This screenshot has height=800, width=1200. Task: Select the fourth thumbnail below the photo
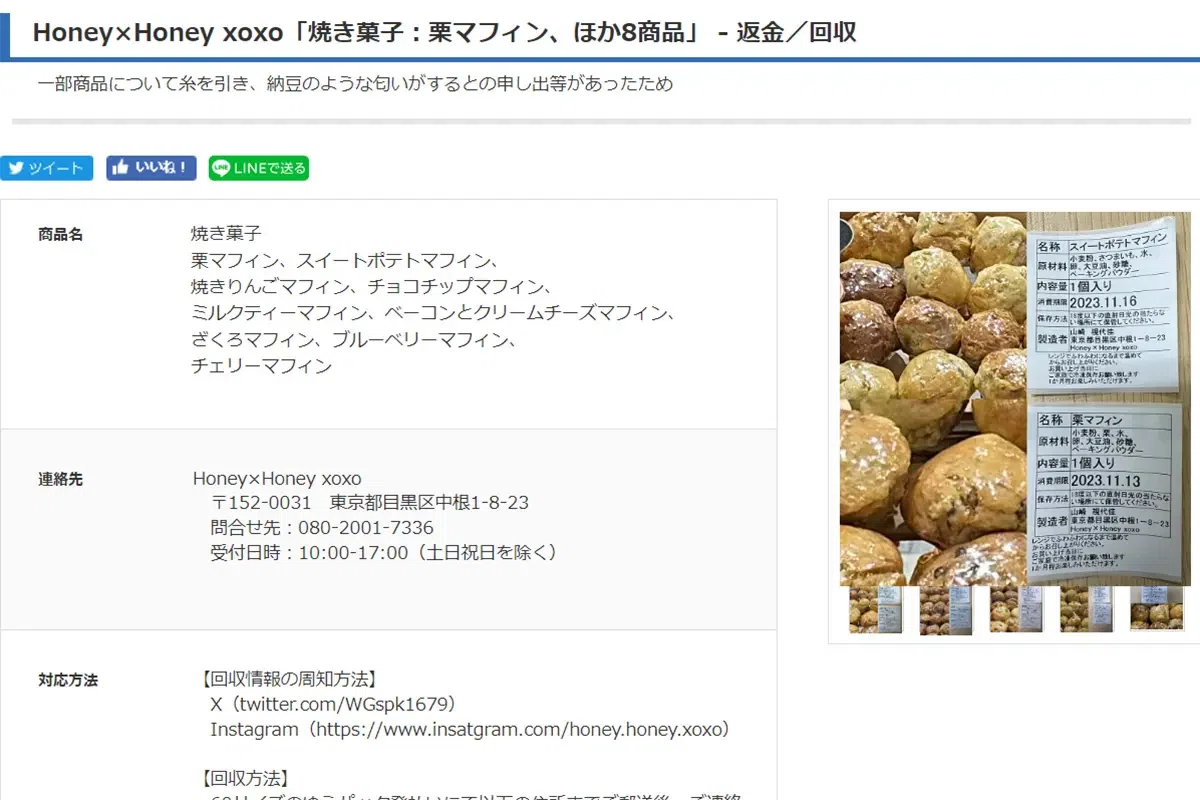click(1086, 609)
